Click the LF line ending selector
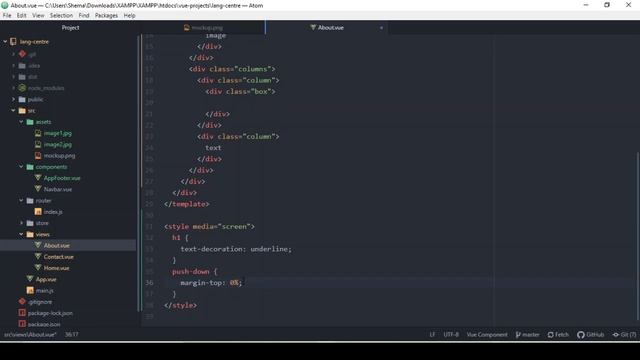640x360 pixels. 432,335
